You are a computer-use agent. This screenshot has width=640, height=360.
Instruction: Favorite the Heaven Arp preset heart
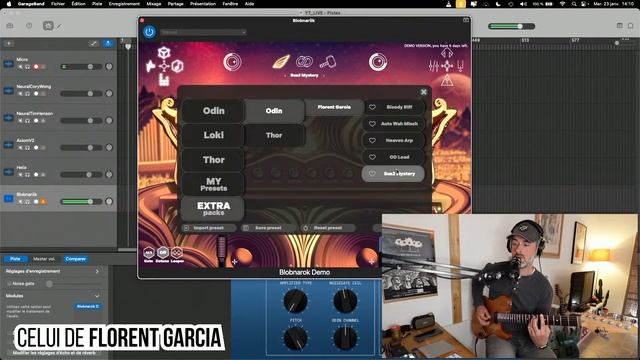tap(372, 140)
